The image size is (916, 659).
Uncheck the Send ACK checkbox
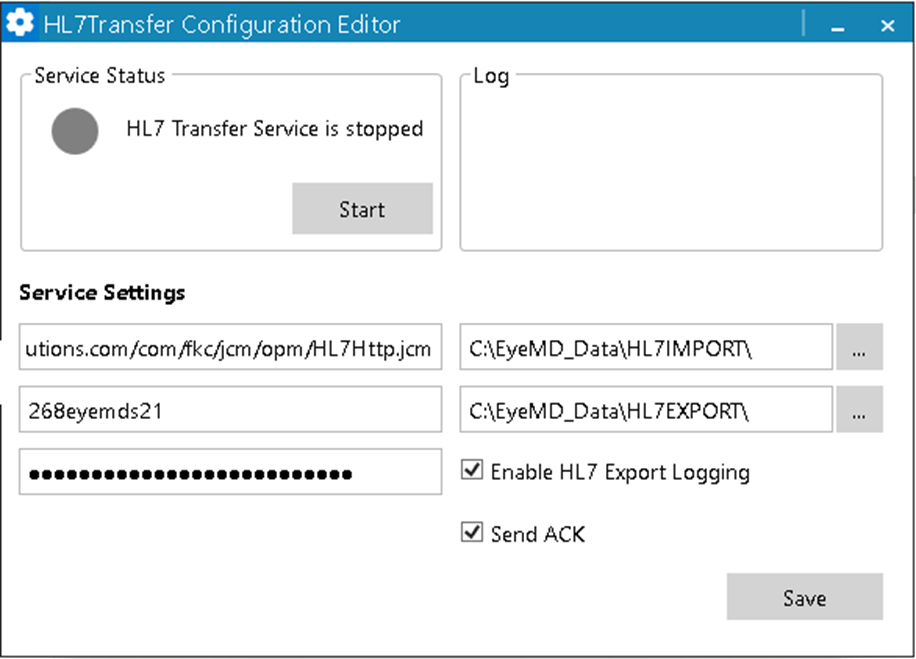click(x=472, y=533)
